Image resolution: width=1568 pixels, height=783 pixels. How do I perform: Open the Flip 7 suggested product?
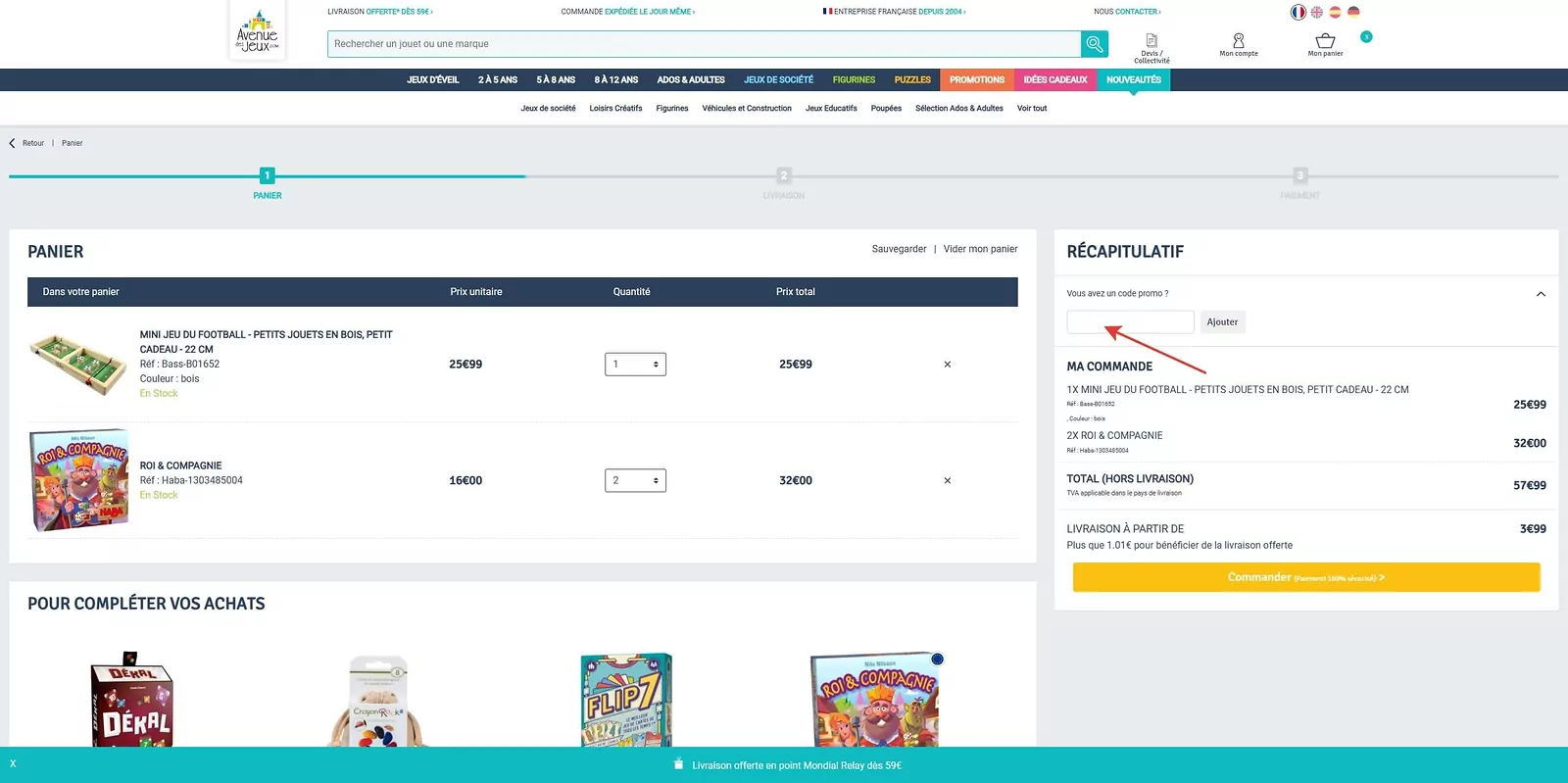tap(626, 699)
